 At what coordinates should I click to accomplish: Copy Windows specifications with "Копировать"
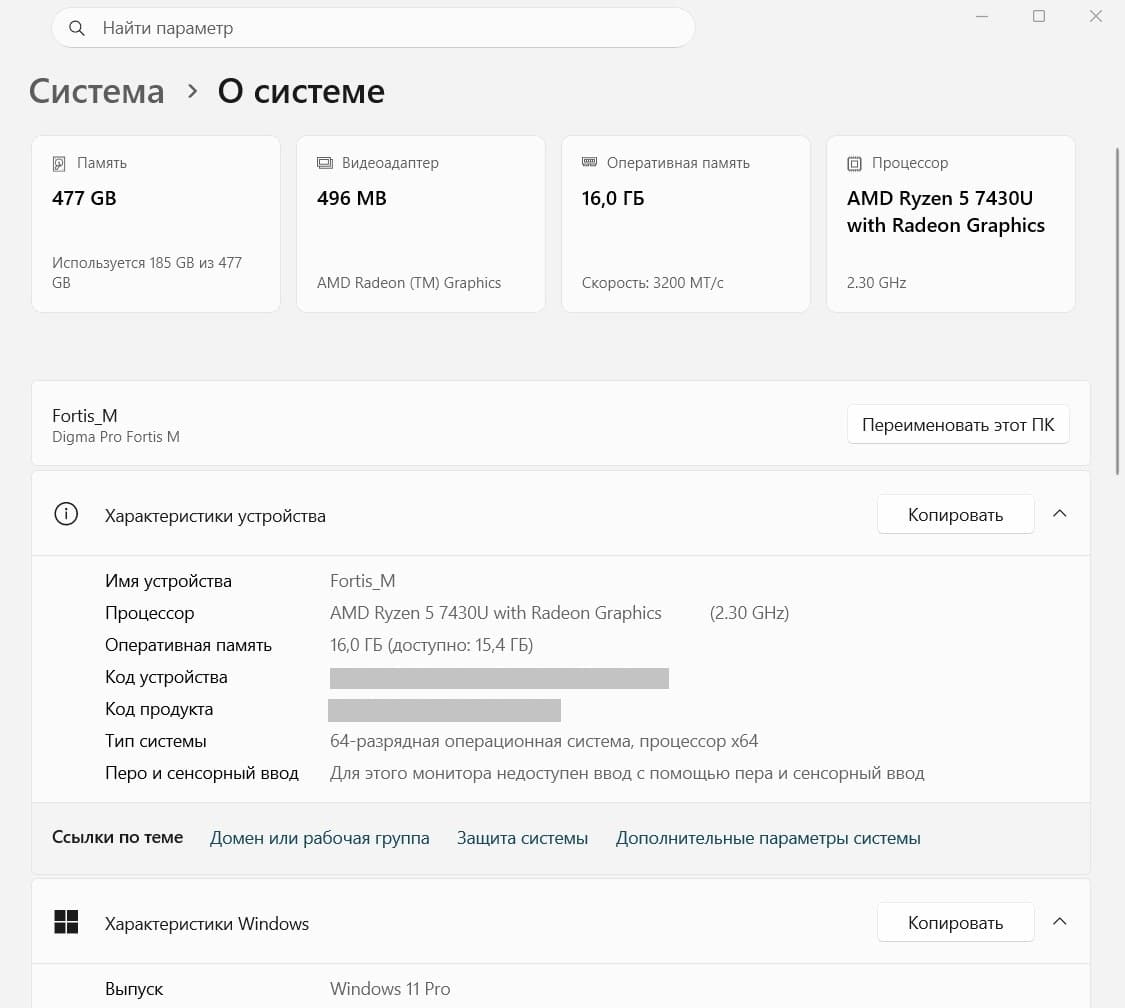[956, 923]
